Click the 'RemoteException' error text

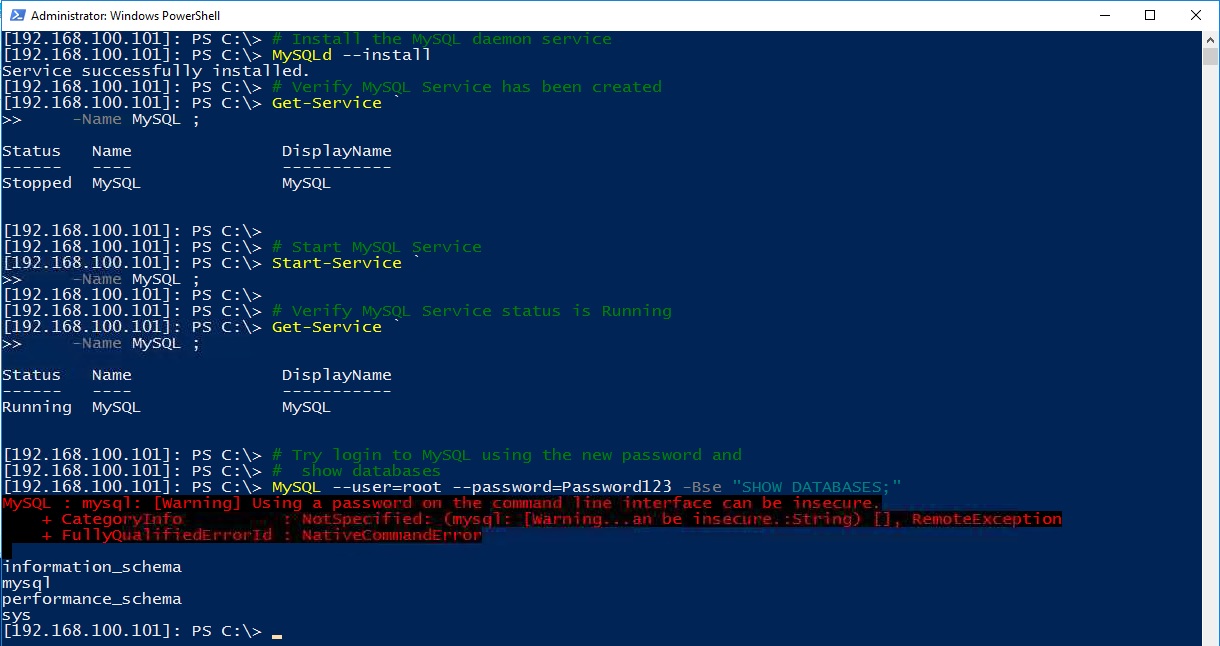click(x=987, y=519)
